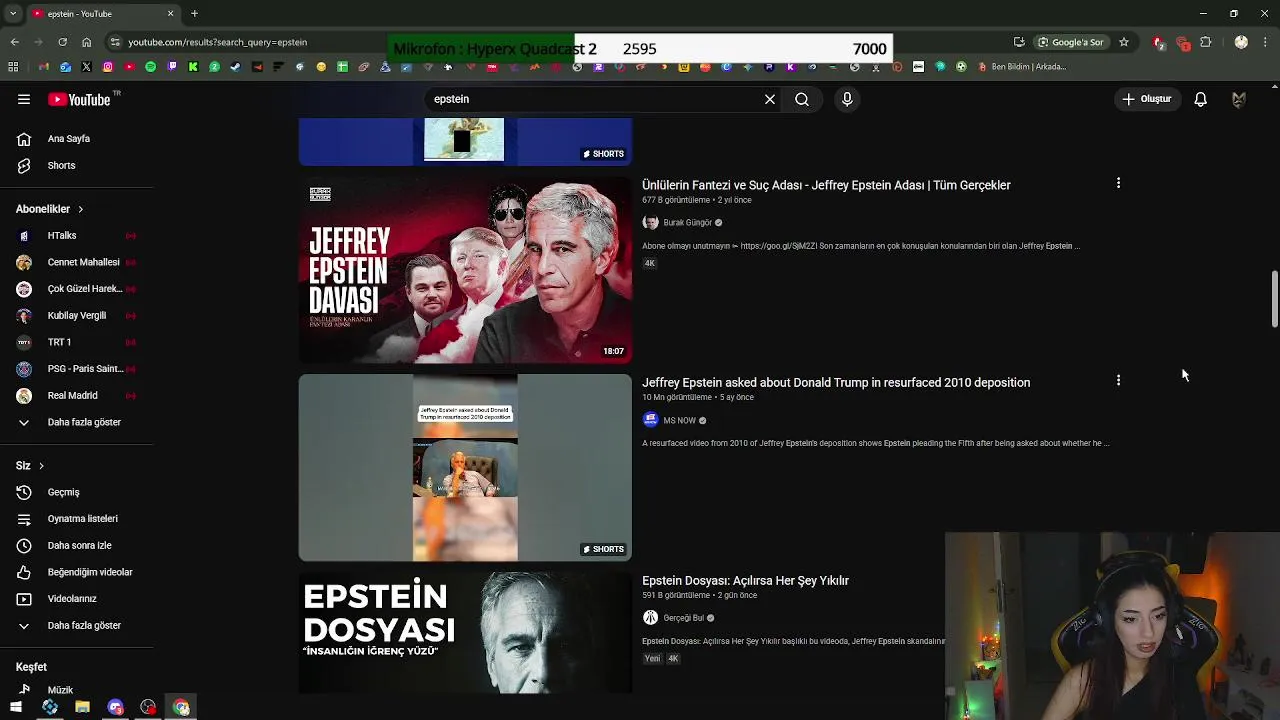This screenshot has height=720, width=1280.
Task: Click the Oluştur create button
Action: point(1146,99)
